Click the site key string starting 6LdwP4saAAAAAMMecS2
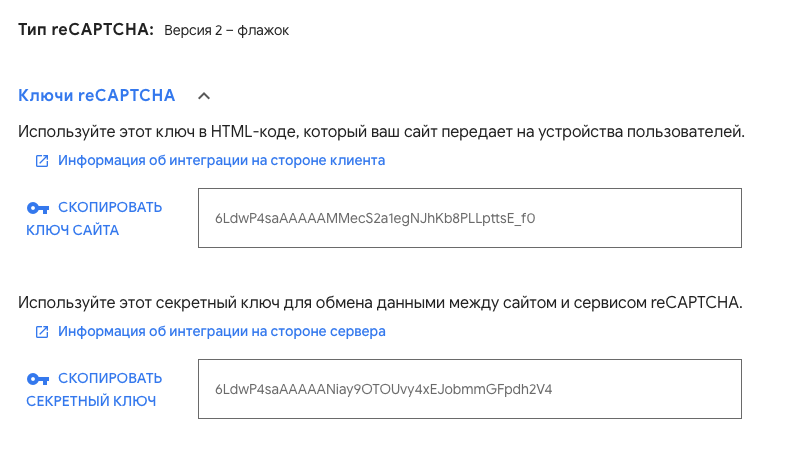Image resolution: width=786 pixels, height=463 pixels. point(375,218)
